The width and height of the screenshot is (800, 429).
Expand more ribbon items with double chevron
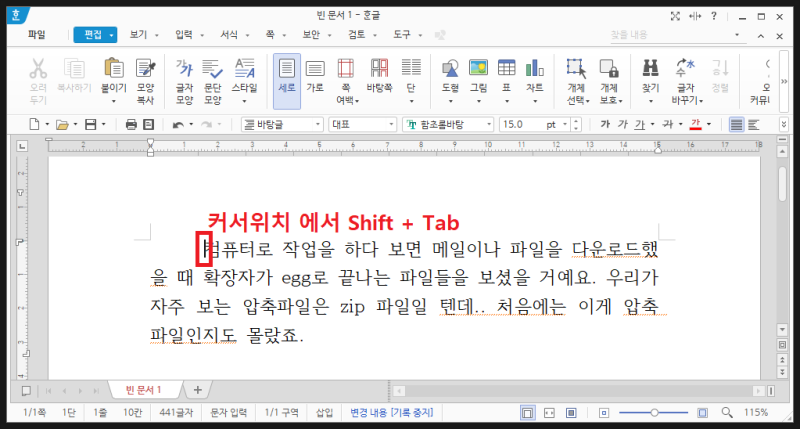(784, 81)
